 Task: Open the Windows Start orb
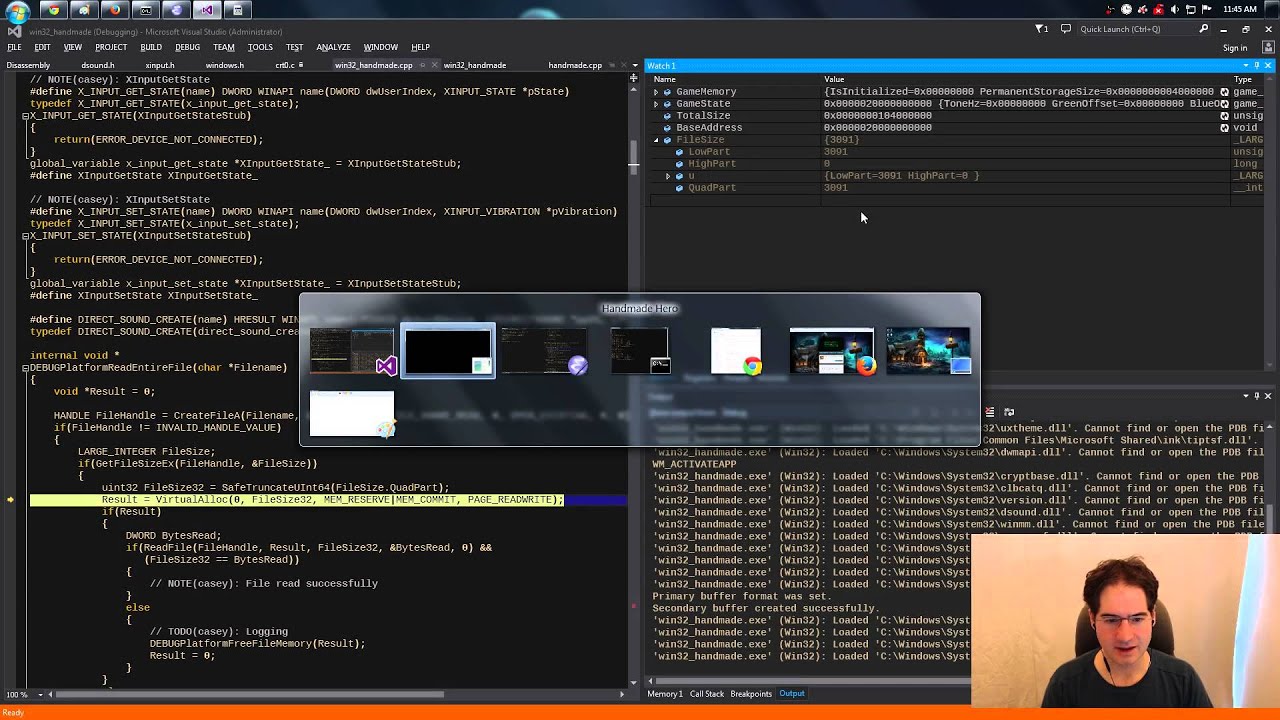[17, 12]
